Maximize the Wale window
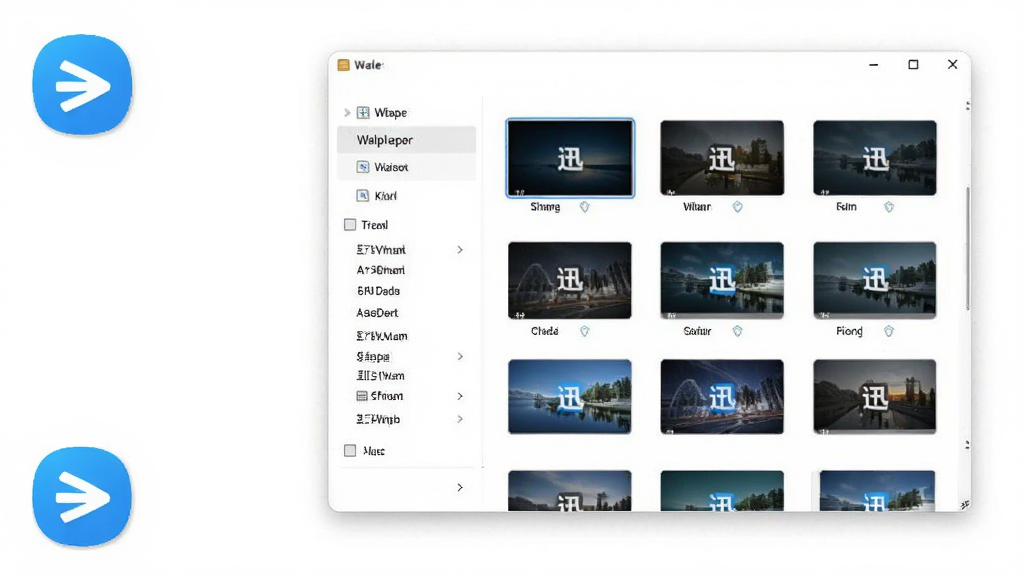1024x576 pixels. pos(913,65)
